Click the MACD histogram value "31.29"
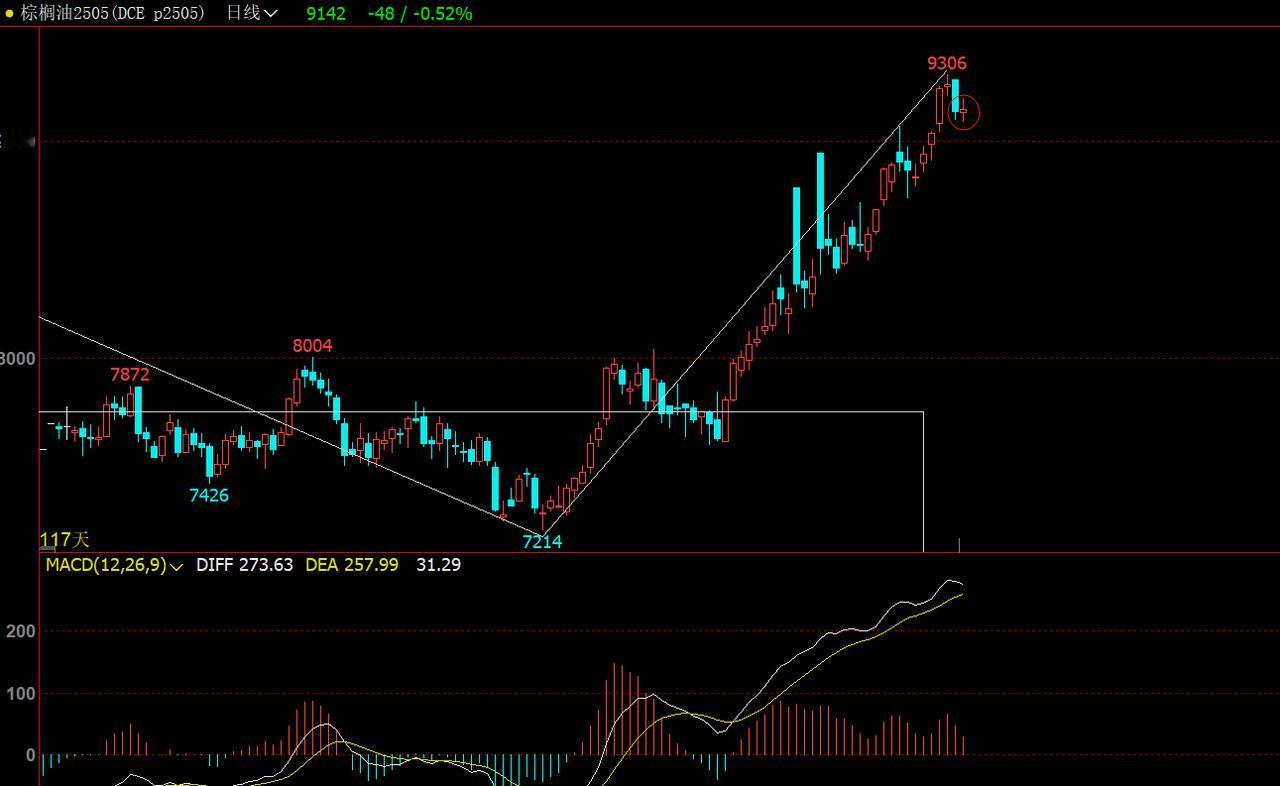 (x=438, y=565)
